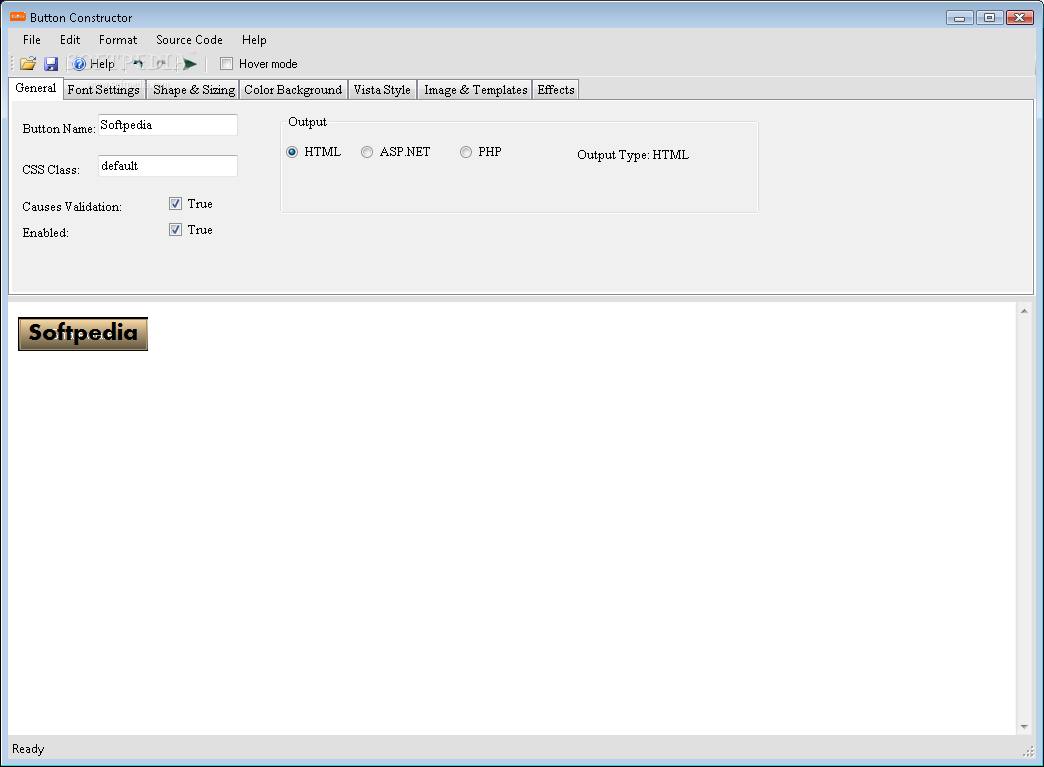Open the Shape & Sizing tab
Viewport: 1044px width, 767px height.
pos(194,90)
